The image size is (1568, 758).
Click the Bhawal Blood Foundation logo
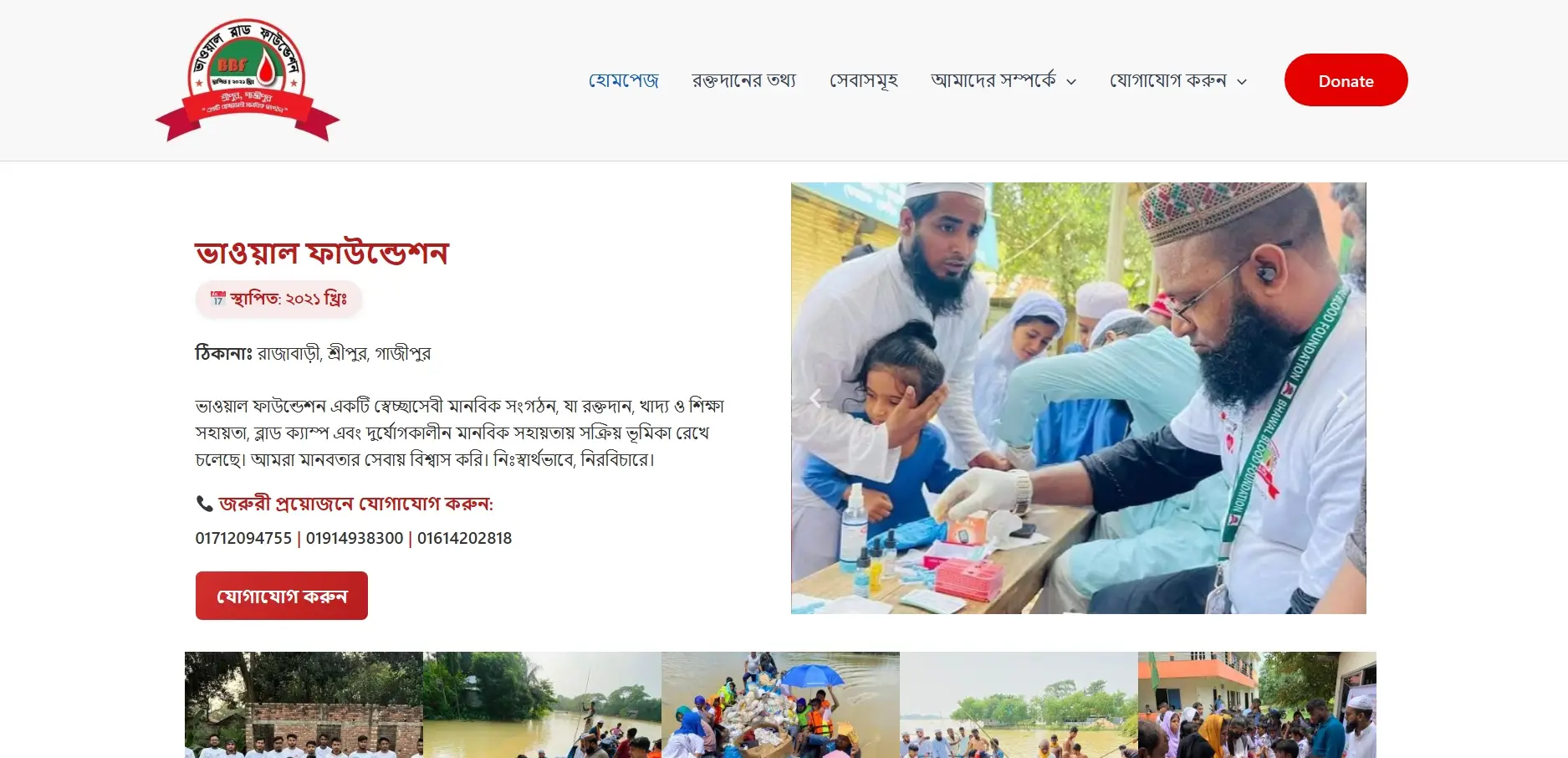pos(248,80)
